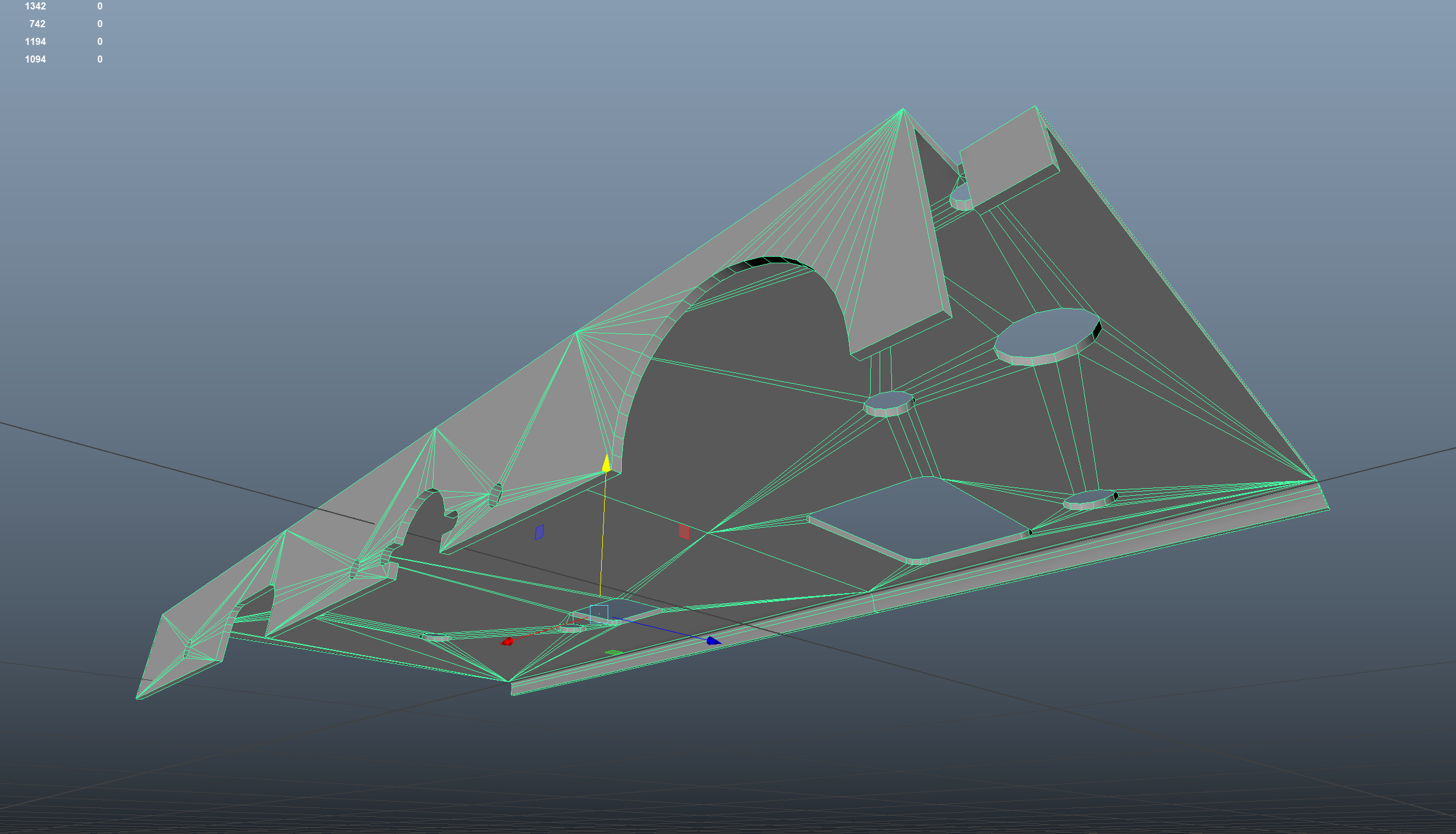Click the 0 beside 1094
Viewport: 1456px width, 834px height.
click(x=100, y=60)
